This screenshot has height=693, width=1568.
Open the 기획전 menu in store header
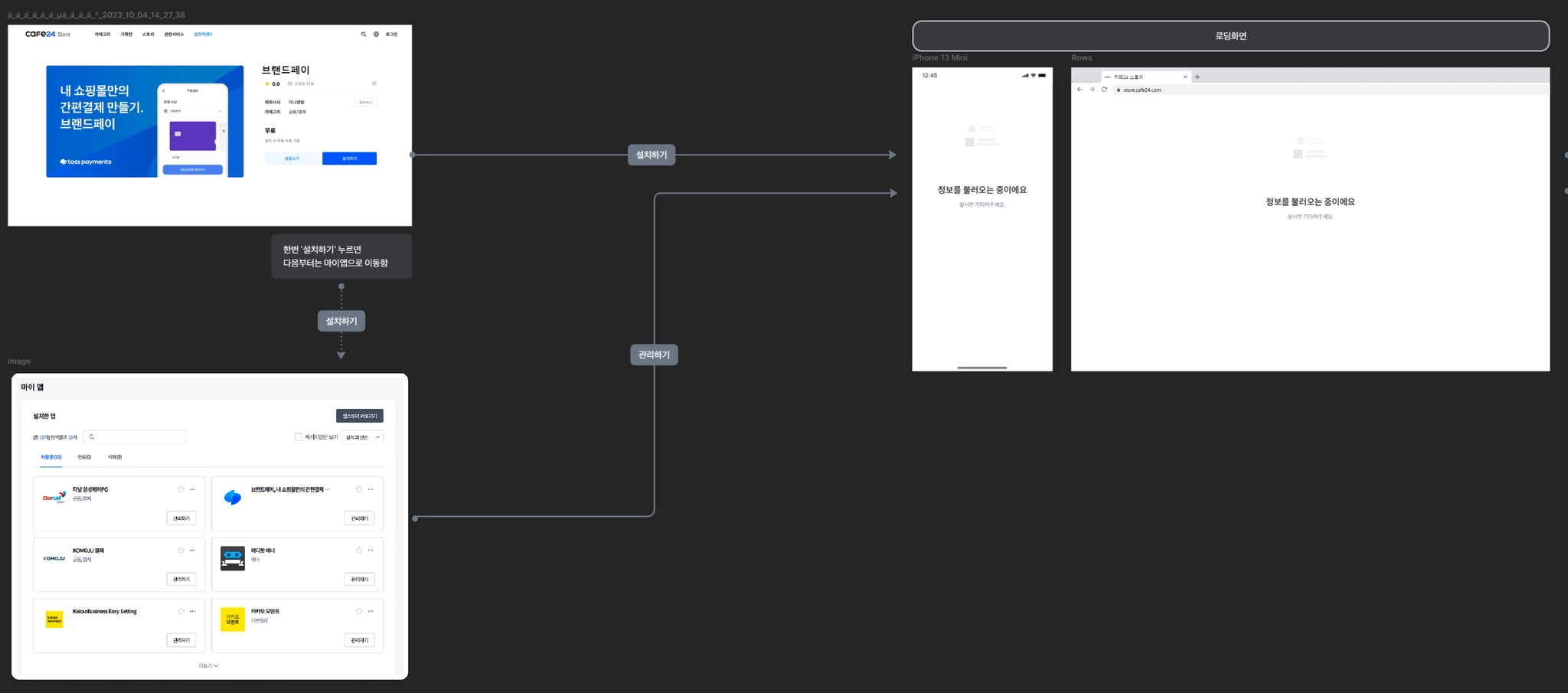click(x=126, y=34)
